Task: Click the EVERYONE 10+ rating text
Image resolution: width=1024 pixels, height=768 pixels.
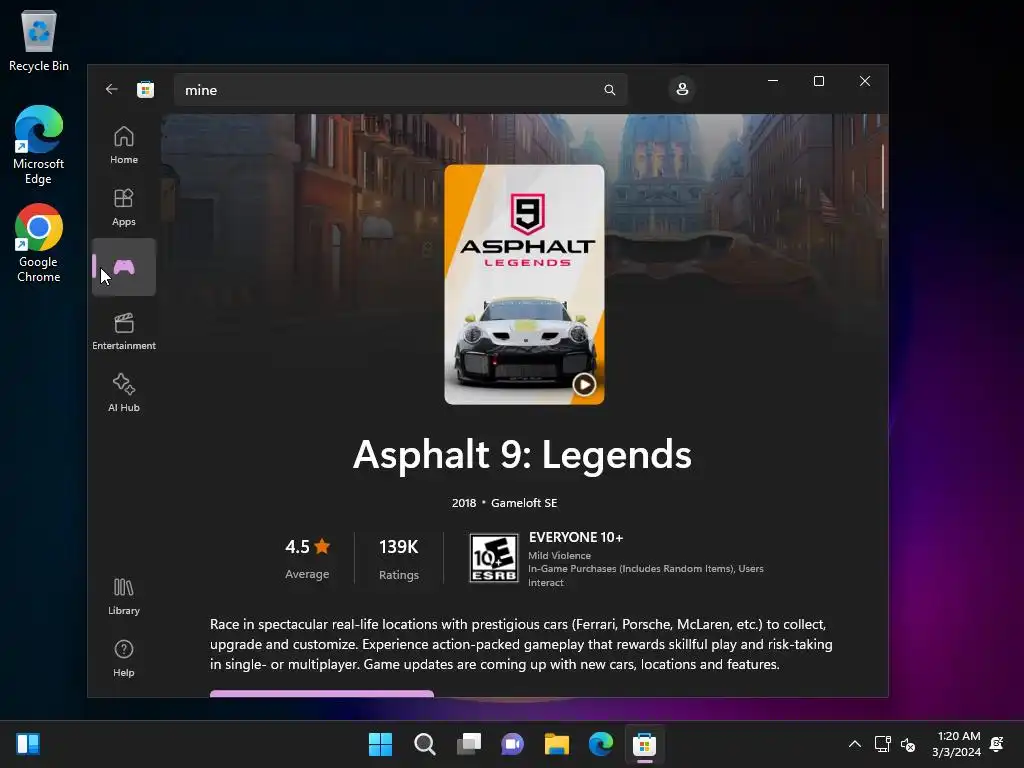Action: (x=576, y=537)
